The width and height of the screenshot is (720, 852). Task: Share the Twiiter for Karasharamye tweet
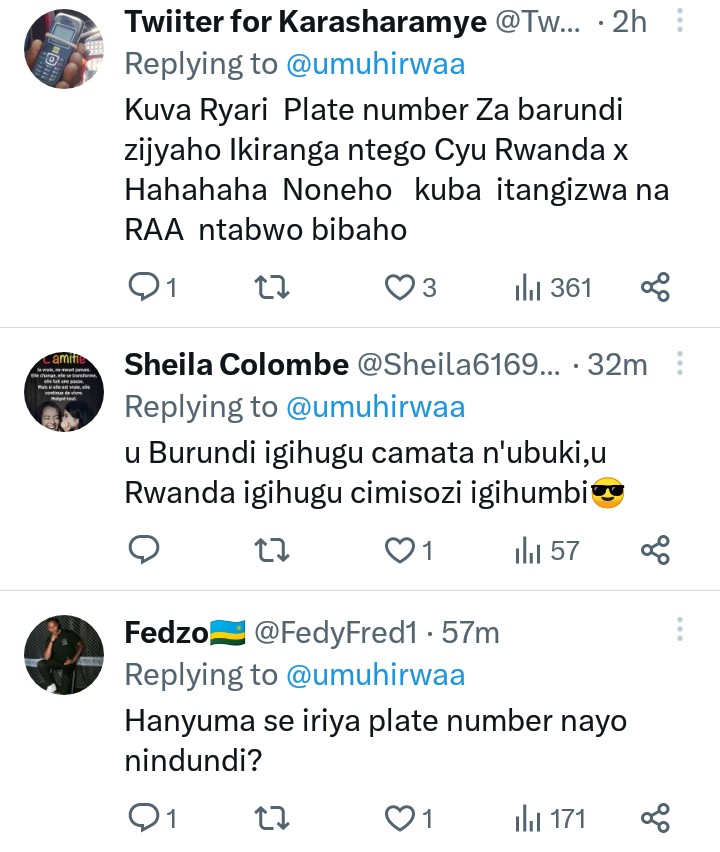654,288
